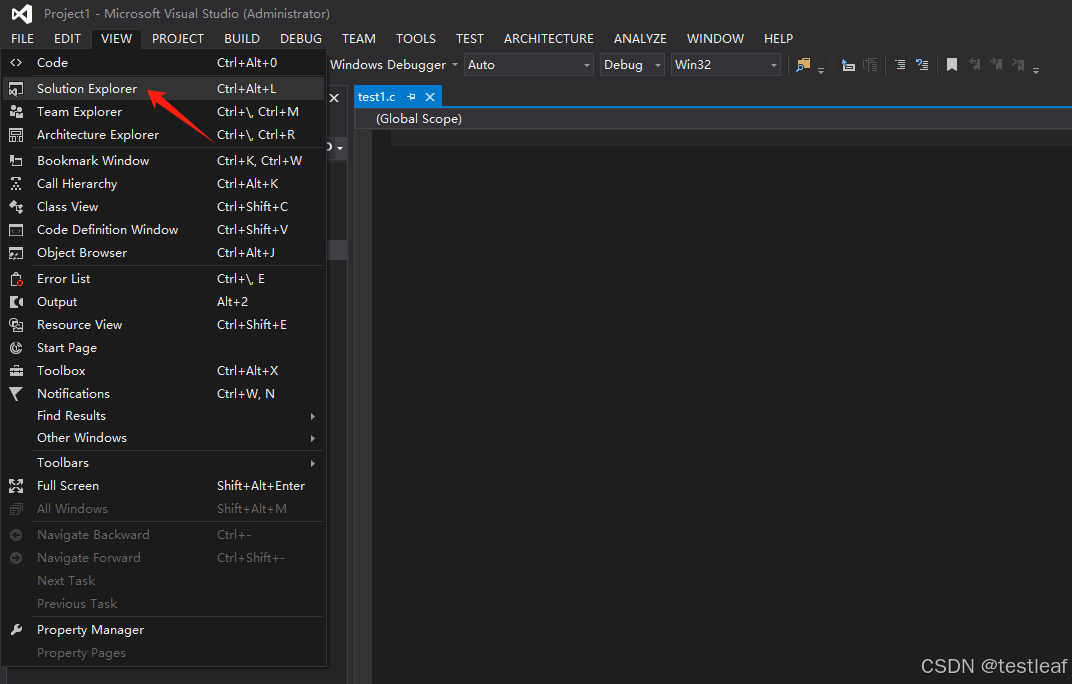Image resolution: width=1072 pixels, height=684 pixels.
Task: Choose Code Definition Window menu entry
Action: pos(163,230)
